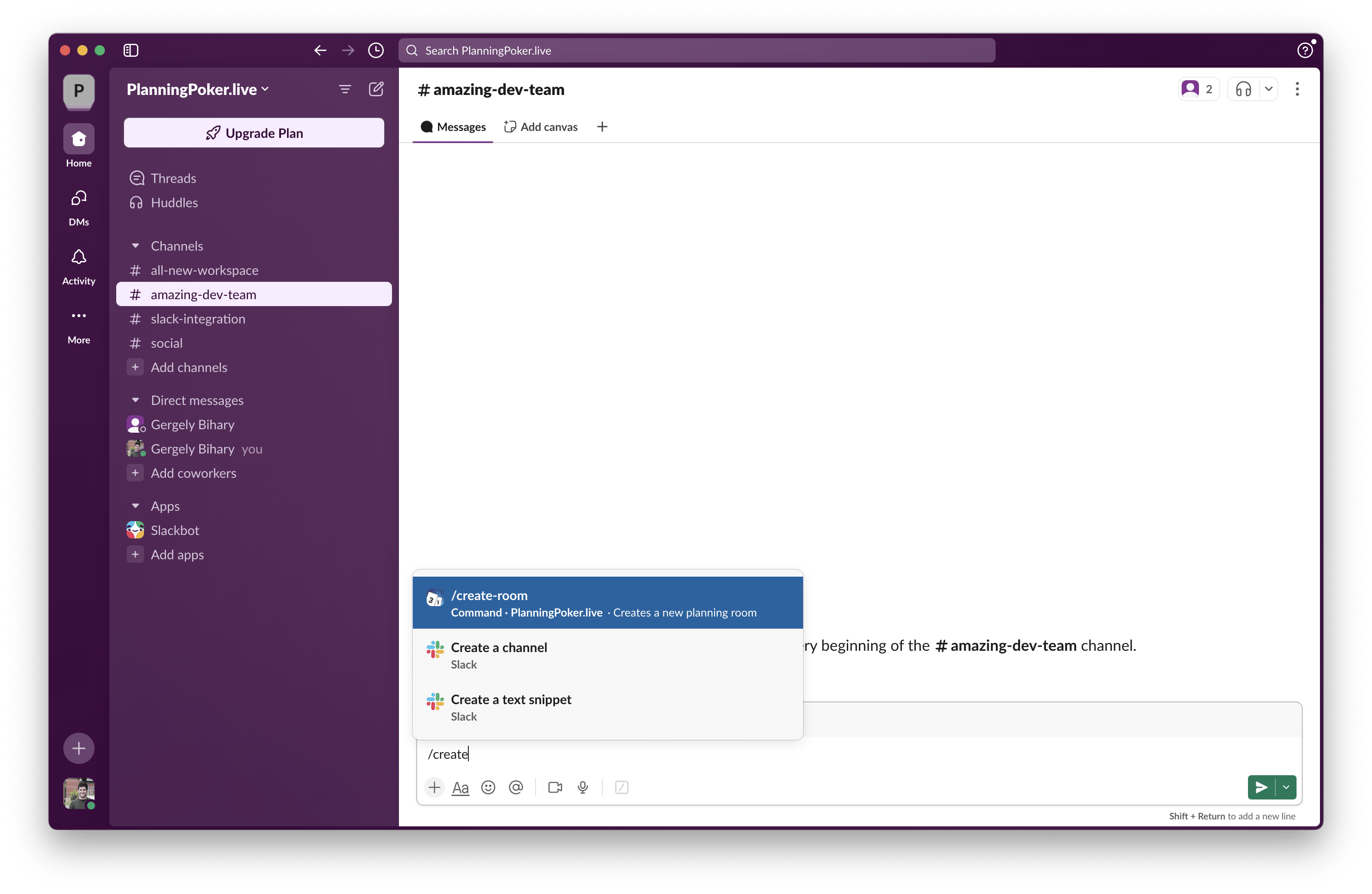This screenshot has width=1372, height=894.
Task: Click Add coworkers
Action: 254,473
